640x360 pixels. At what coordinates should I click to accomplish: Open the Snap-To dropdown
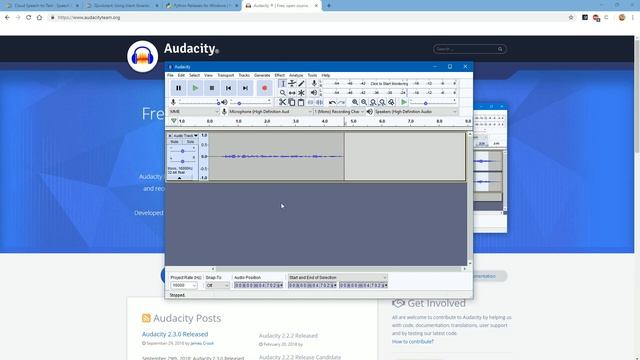217,285
